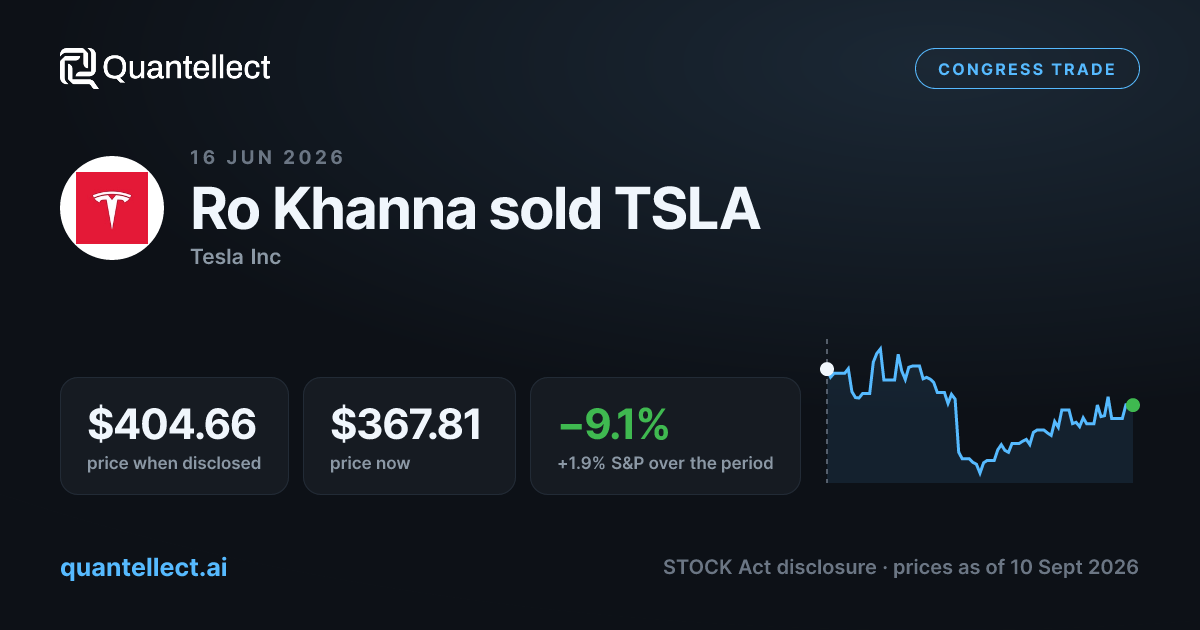1200x630 pixels.
Task: Click the Quantellect logo icon
Action: click(x=78, y=68)
